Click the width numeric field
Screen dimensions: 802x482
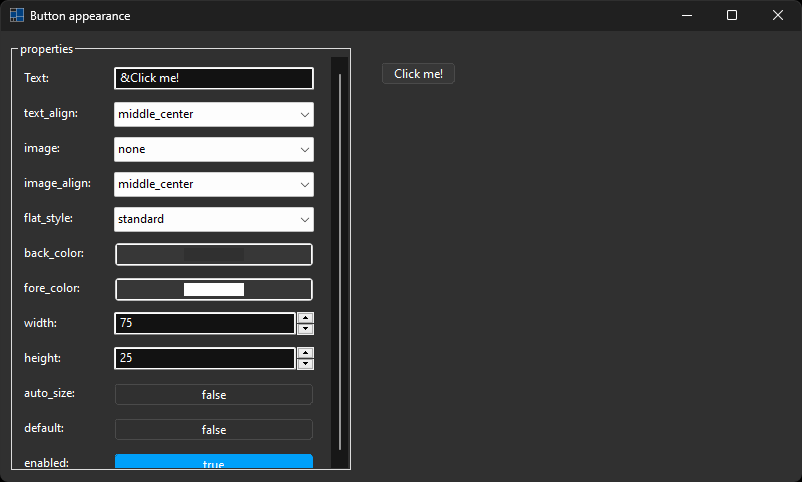coord(205,323)
